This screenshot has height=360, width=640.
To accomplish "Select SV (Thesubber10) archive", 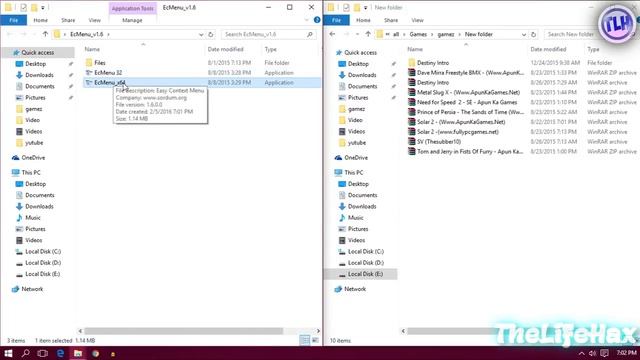I will 439,142.
